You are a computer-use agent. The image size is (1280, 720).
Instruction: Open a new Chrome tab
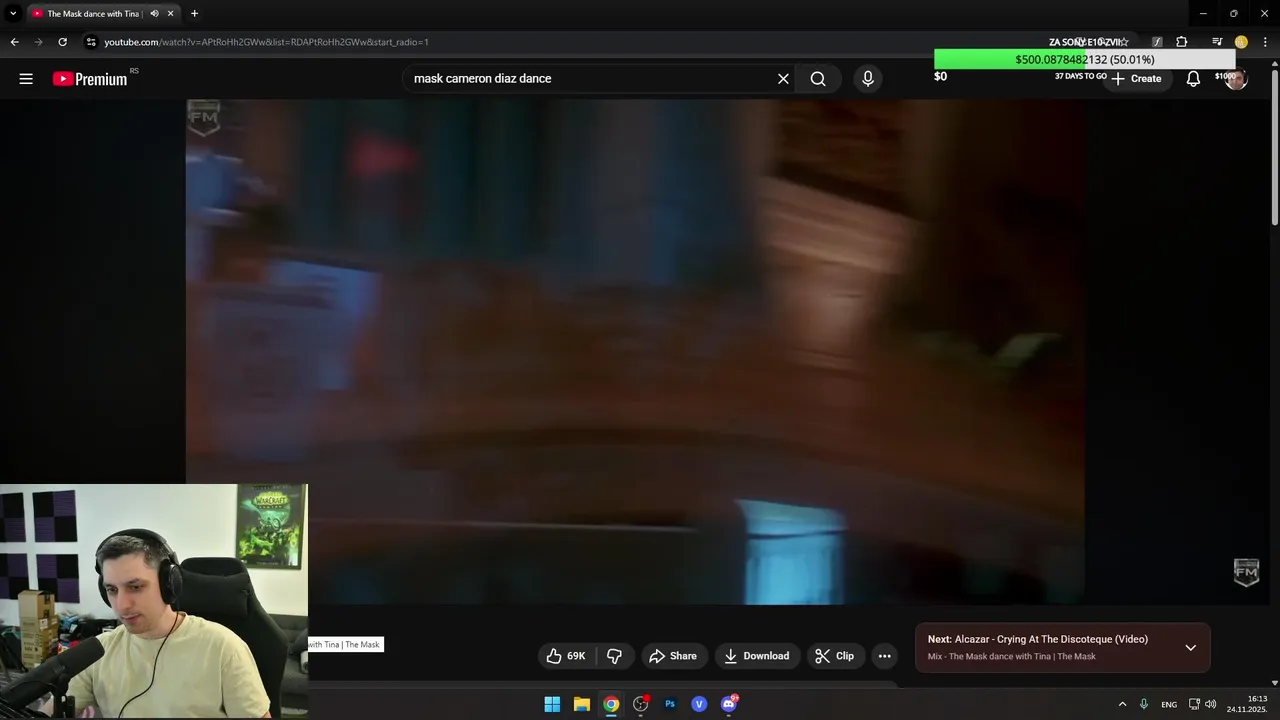(x=194, y=13)
